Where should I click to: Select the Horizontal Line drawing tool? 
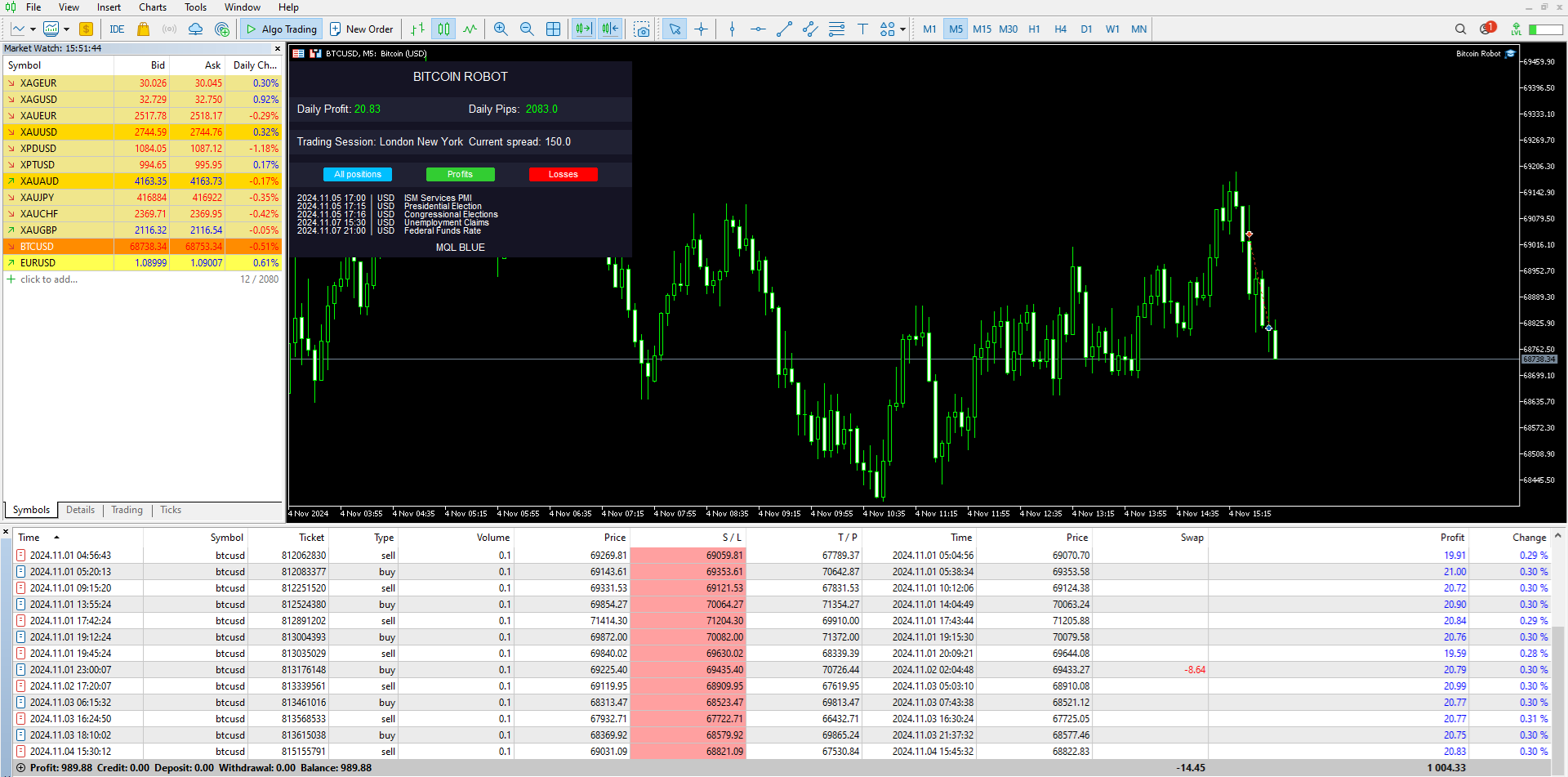(758, 29)
